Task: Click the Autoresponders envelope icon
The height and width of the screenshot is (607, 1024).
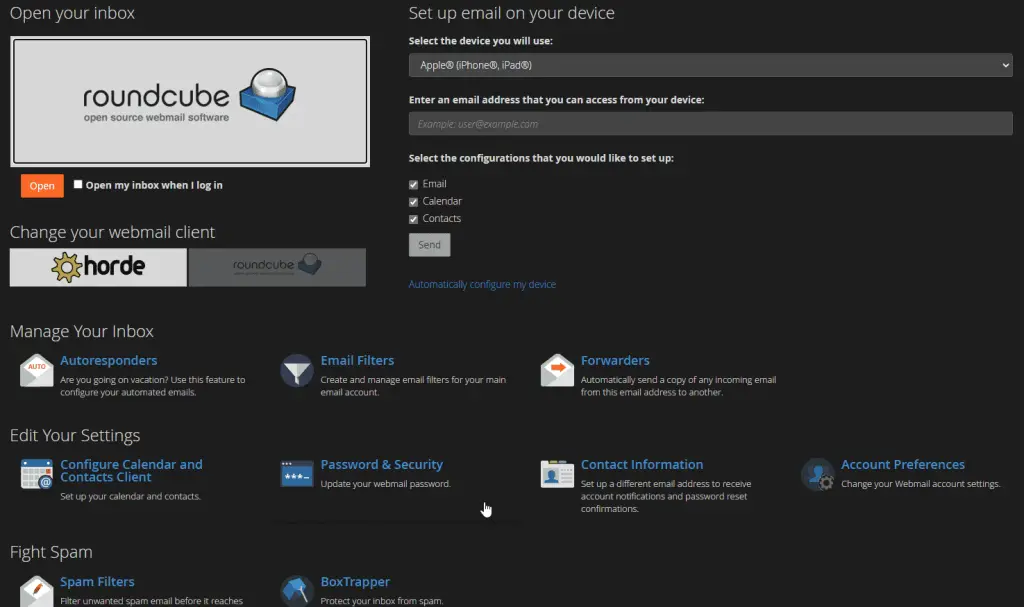Action: point(37,370)
